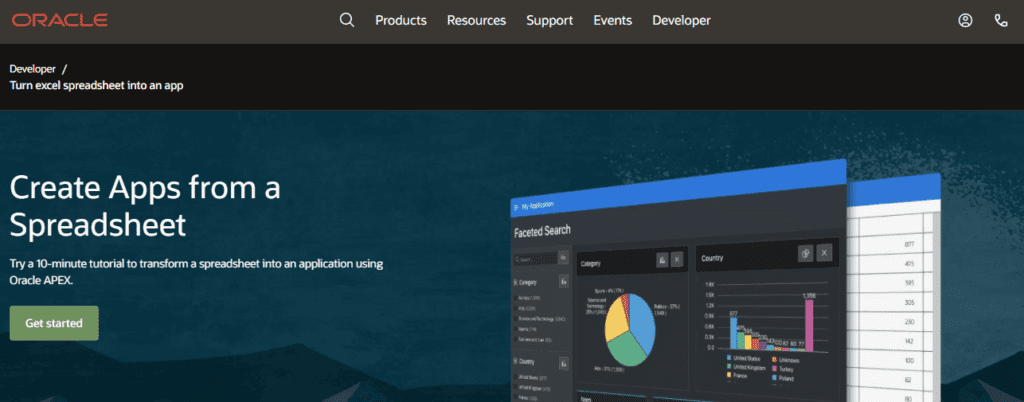Click the 10-minute tutorial description text
This screenshot has width=1024, height=402.
[x=196, y=272]
